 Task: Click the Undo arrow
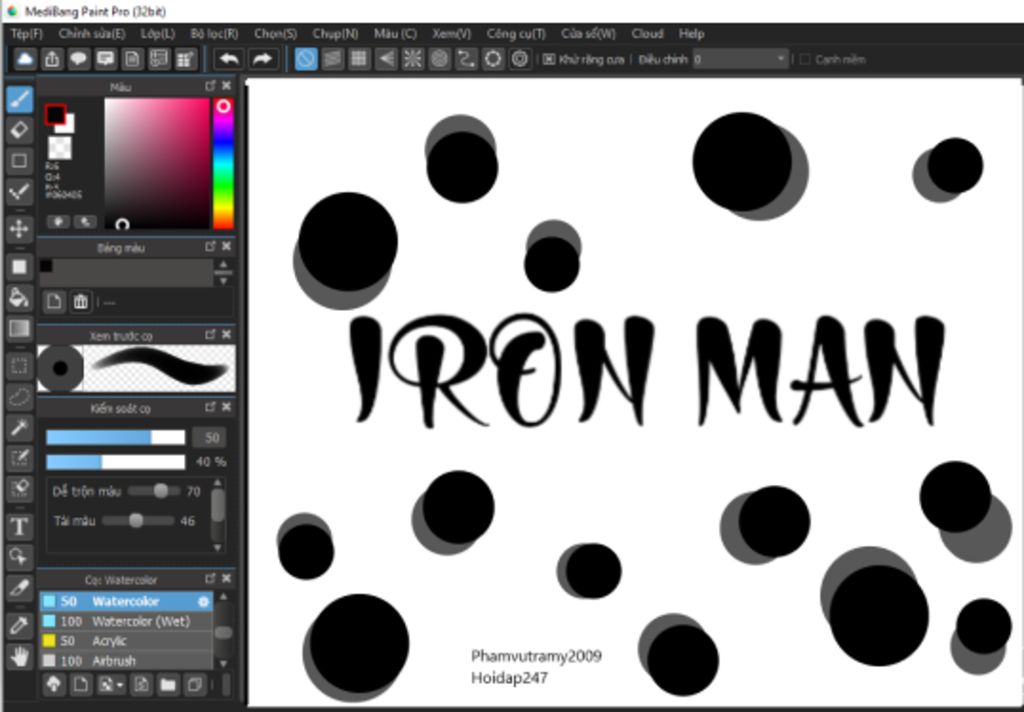[229, 59]
